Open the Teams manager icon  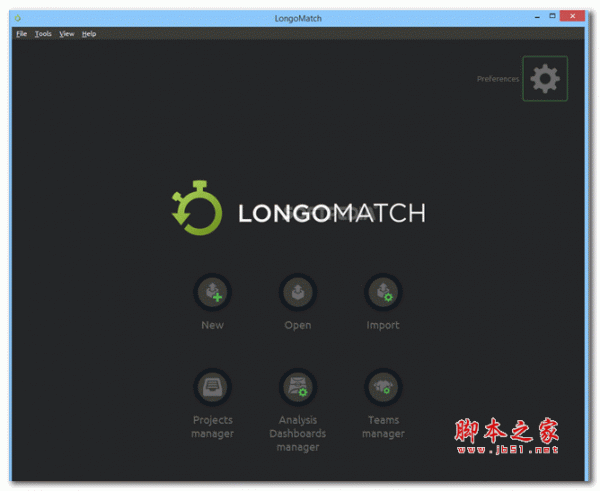(383, 387)
